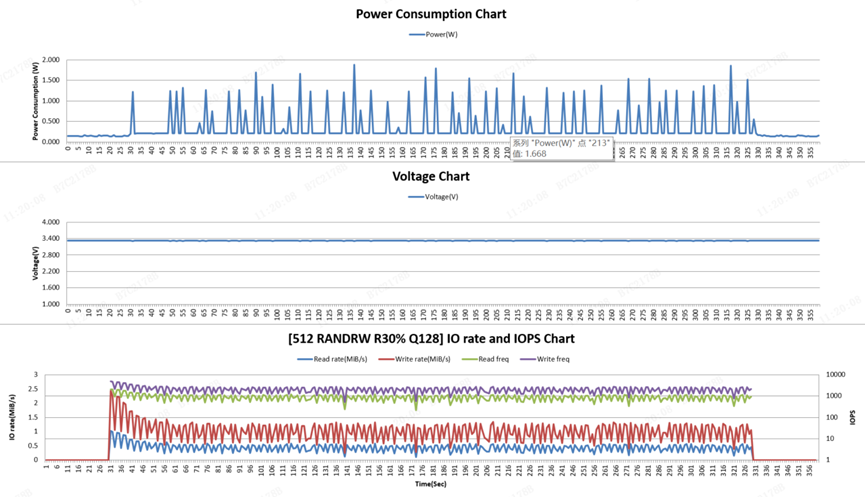The image size is (865, 497).
Task: Click the 3.400 tick label on voltage chart
Action: click(x=51, y=238)
